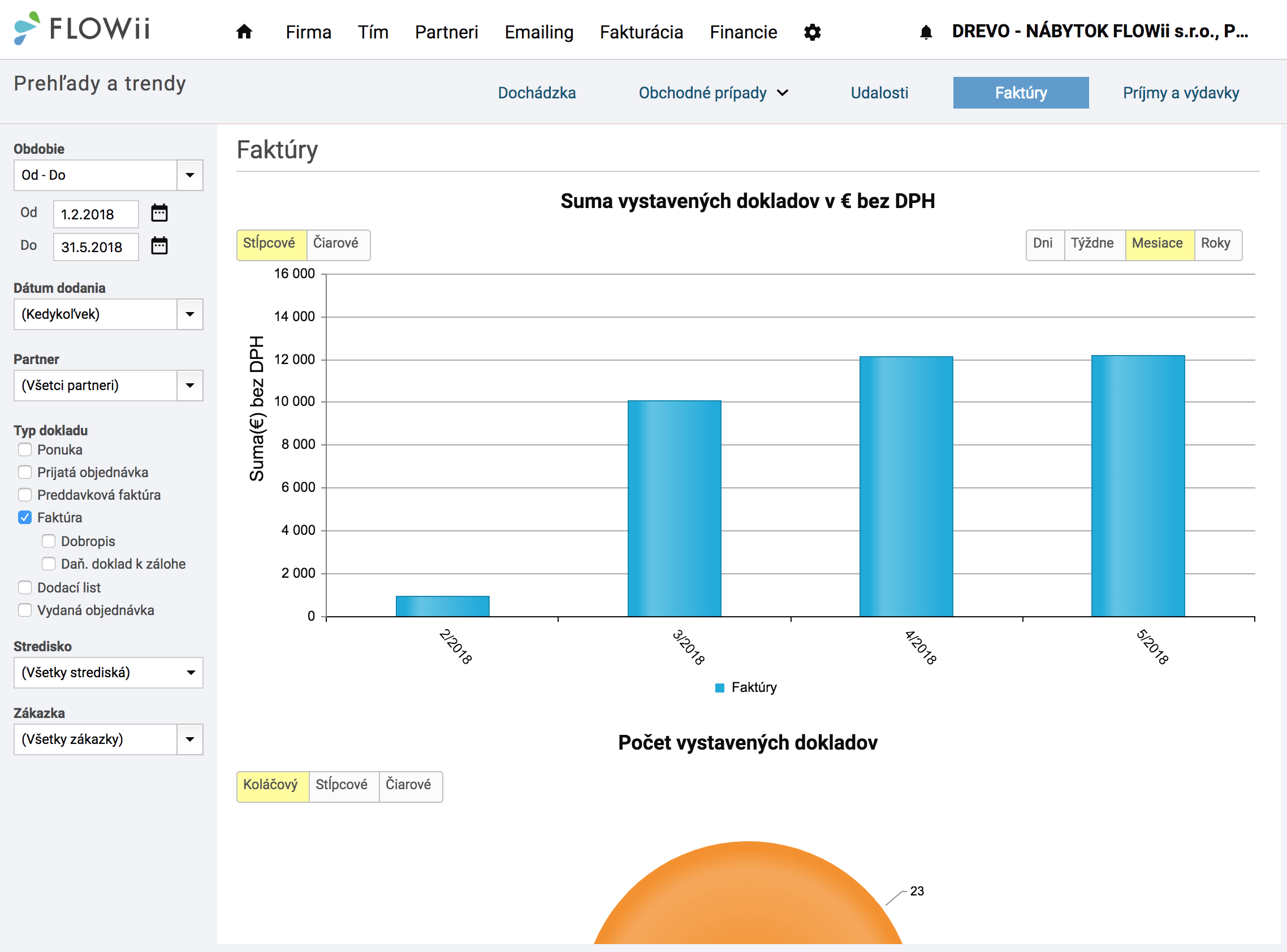Click the FLOWii logo
Image resolution: width=1287 pixels, height=952 pixels.
click(82, 28)
